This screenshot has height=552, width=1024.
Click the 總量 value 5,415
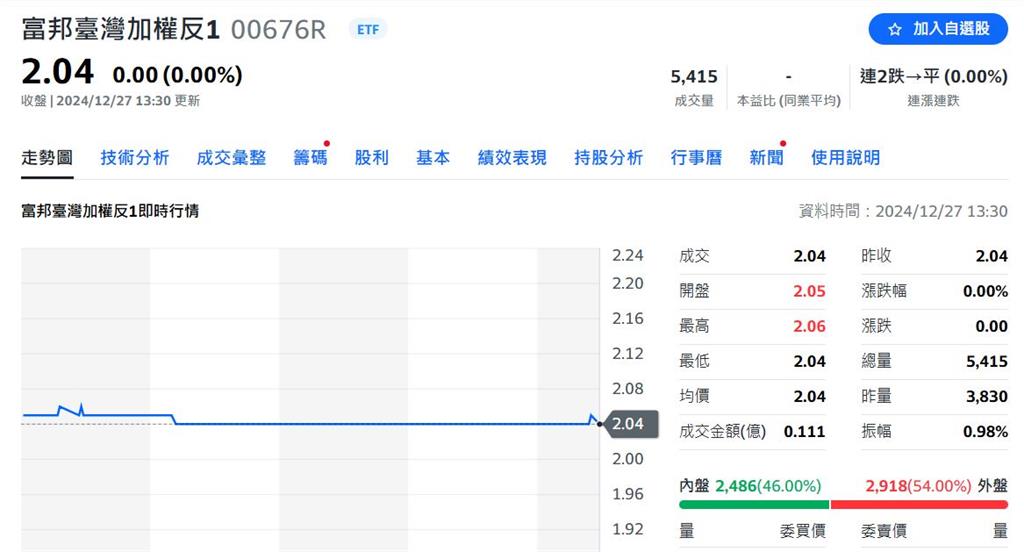[987, 361]
